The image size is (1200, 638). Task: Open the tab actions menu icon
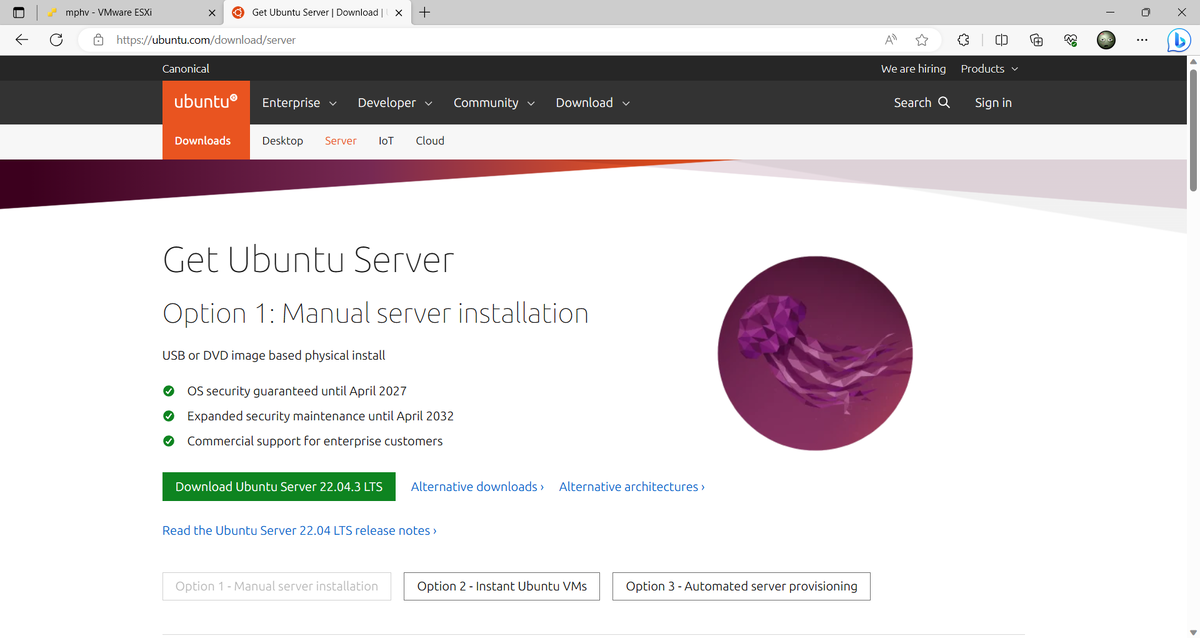[x=18, y=13]
